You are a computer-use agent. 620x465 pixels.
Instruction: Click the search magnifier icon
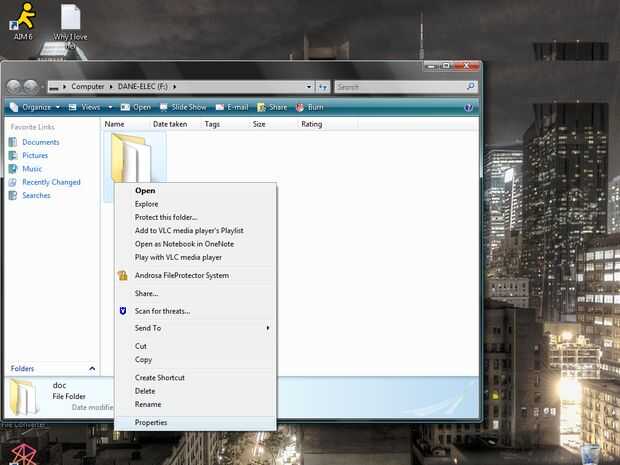[x=471, y=86]
